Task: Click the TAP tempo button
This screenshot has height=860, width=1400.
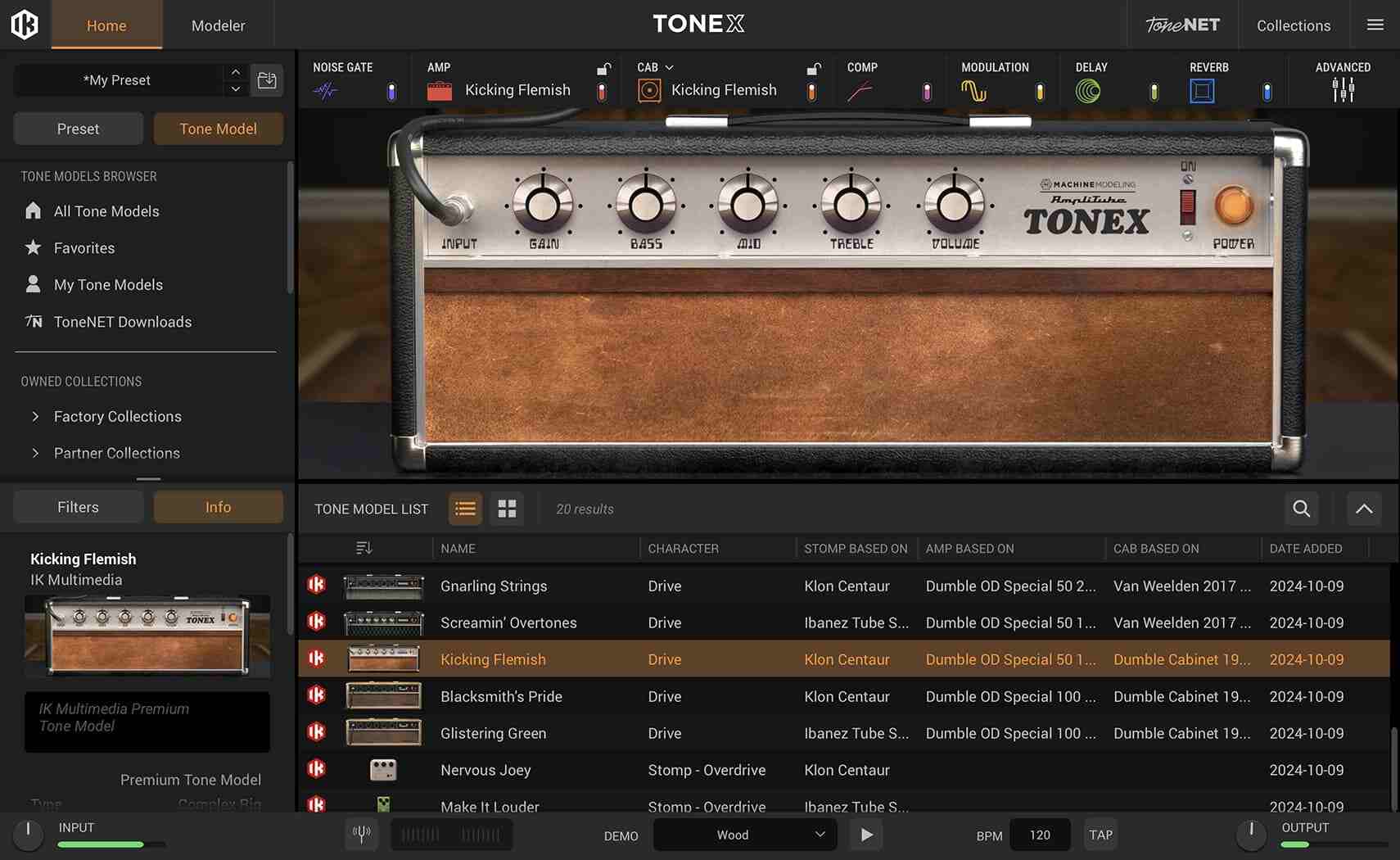Action: pos(1100,834)
